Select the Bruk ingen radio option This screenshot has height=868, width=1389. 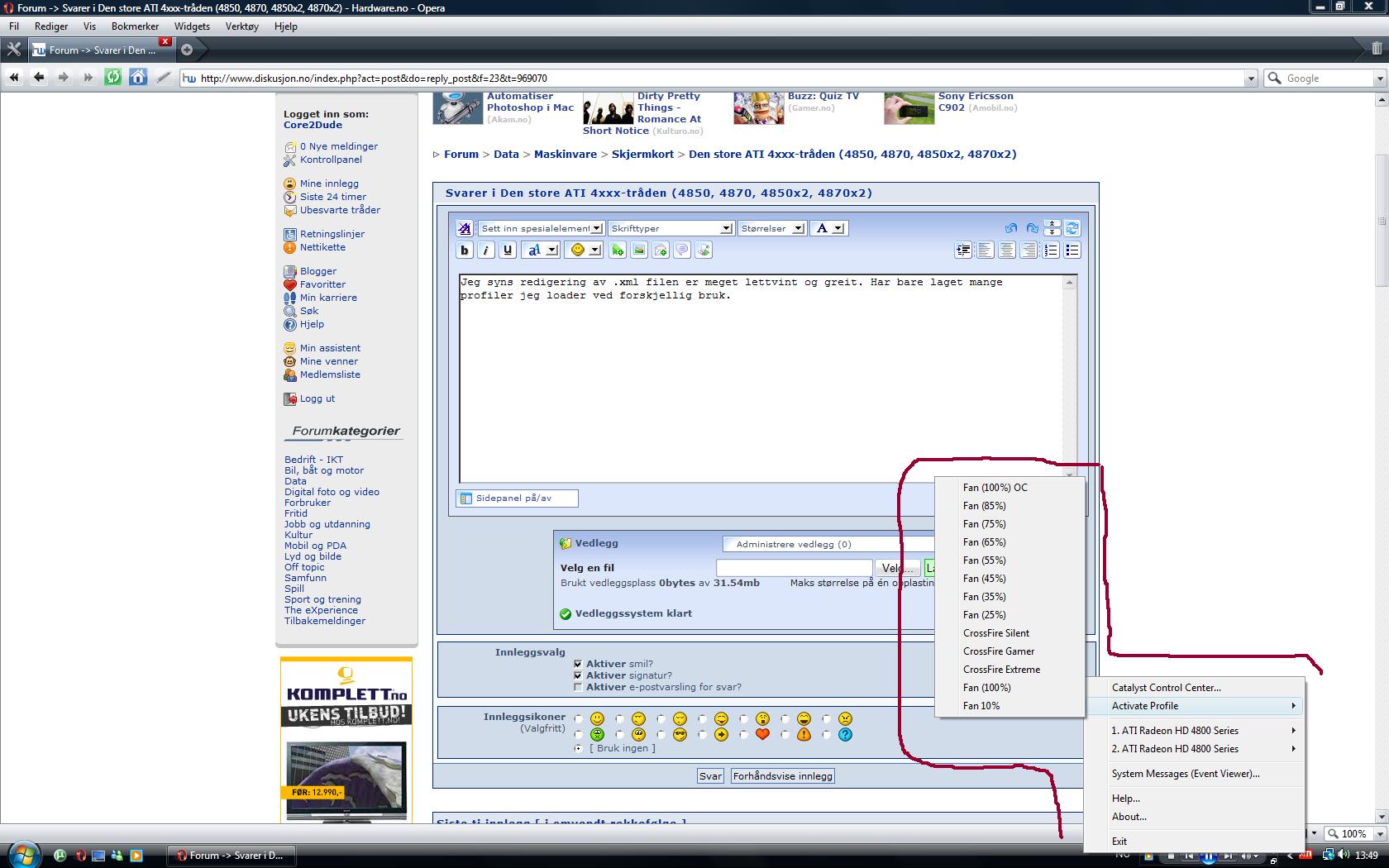tap(579, 748)
